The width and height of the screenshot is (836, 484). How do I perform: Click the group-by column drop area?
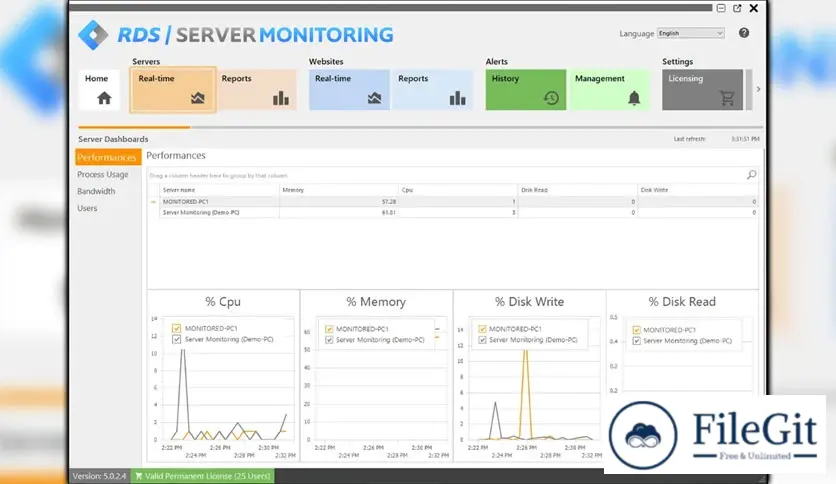click(x=447, y=175)
